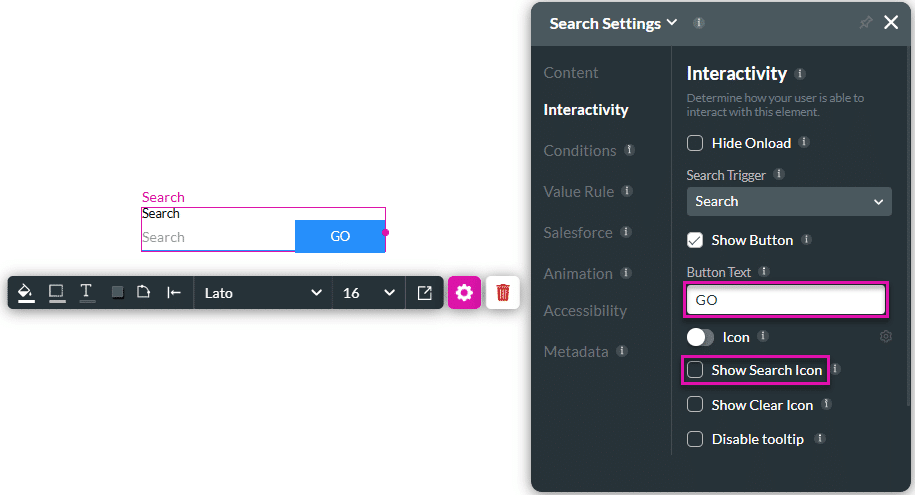The width and height of the screenshot is (915, 495).
Task: Click info icon beside Metadata tab
Action: click(x=622, y=350)
